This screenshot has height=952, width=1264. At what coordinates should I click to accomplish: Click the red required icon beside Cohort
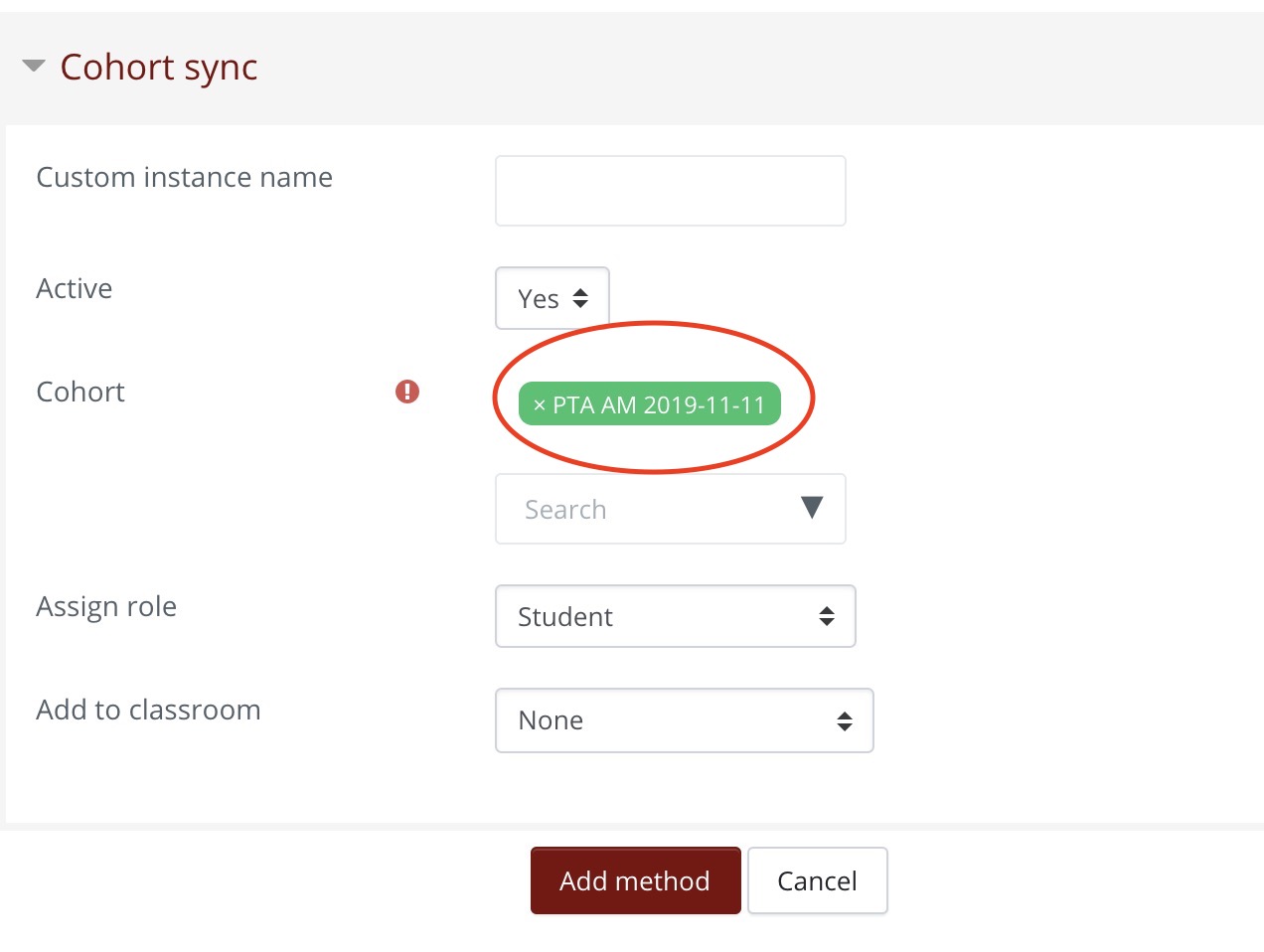(x=407, y=392)
